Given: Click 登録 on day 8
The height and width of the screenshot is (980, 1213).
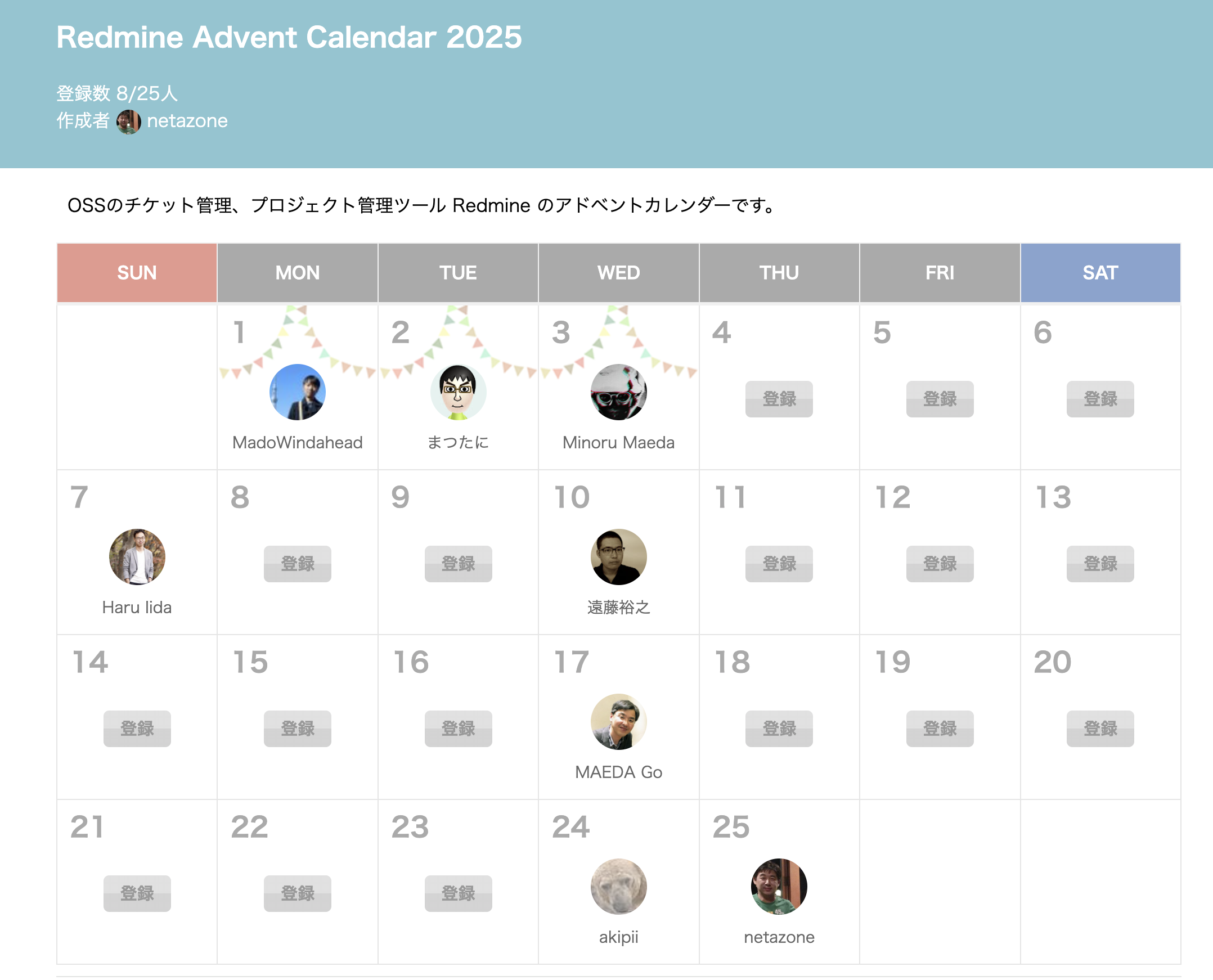Looking at the screenshot, I should pos(298,563).
